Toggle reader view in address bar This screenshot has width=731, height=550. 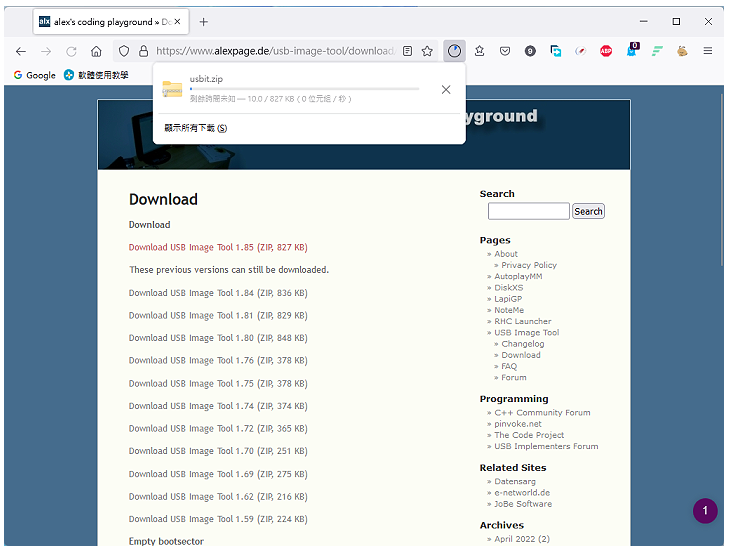coord(407,51)
